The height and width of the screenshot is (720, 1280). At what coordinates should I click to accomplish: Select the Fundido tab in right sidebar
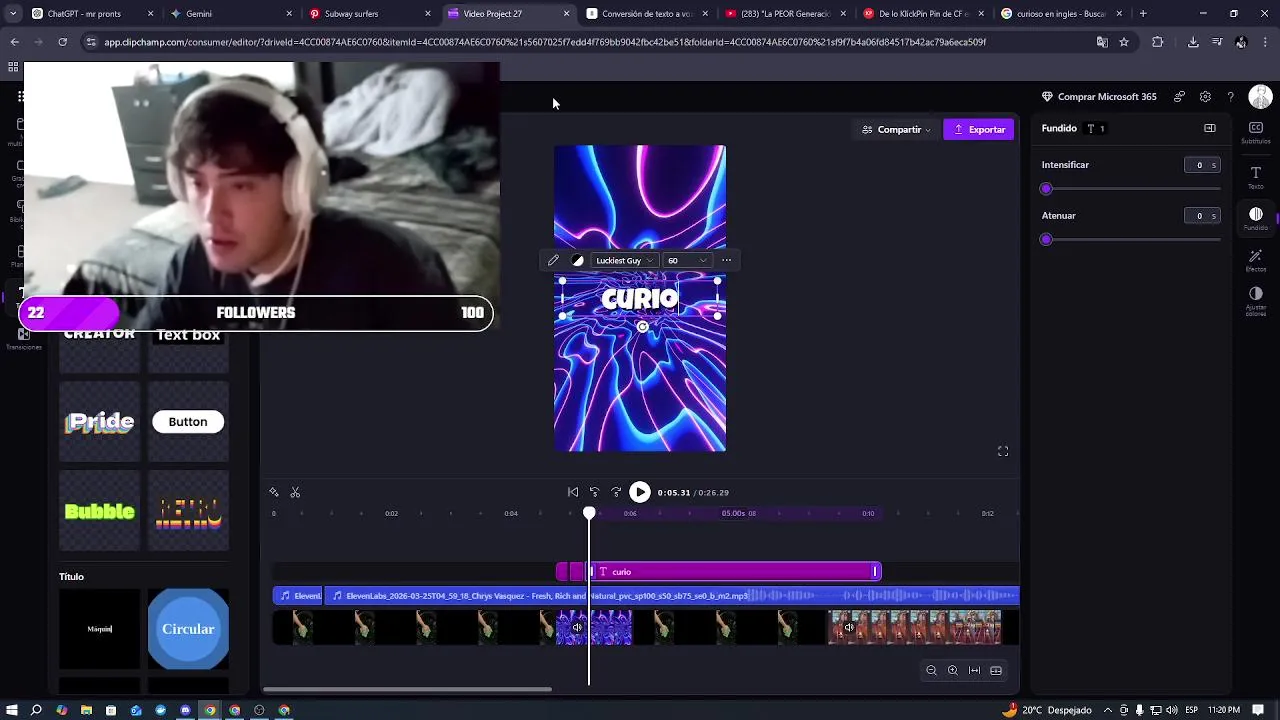tap(1256, 219)
